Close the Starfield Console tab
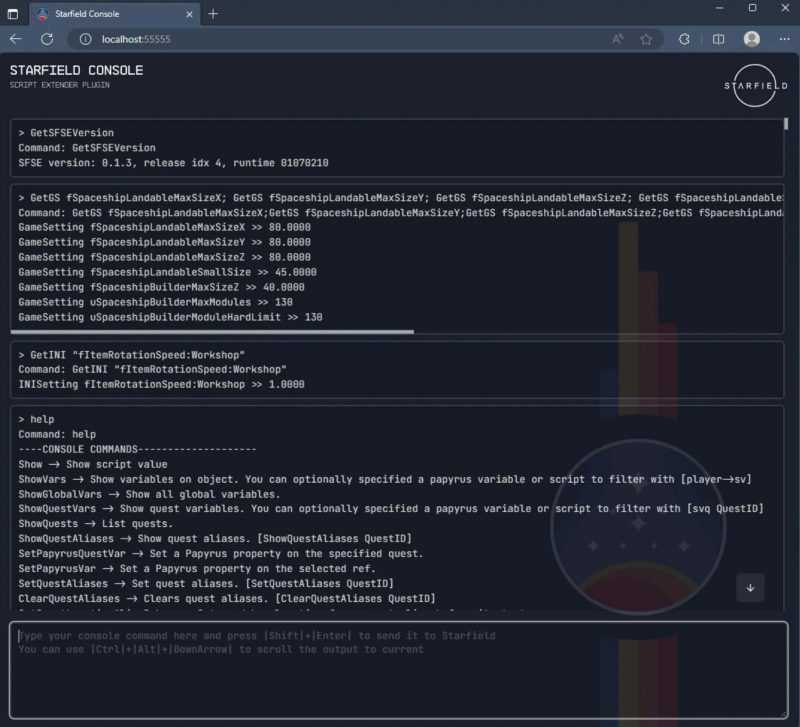Screen dimensions: 800x727 pos(189,14)
